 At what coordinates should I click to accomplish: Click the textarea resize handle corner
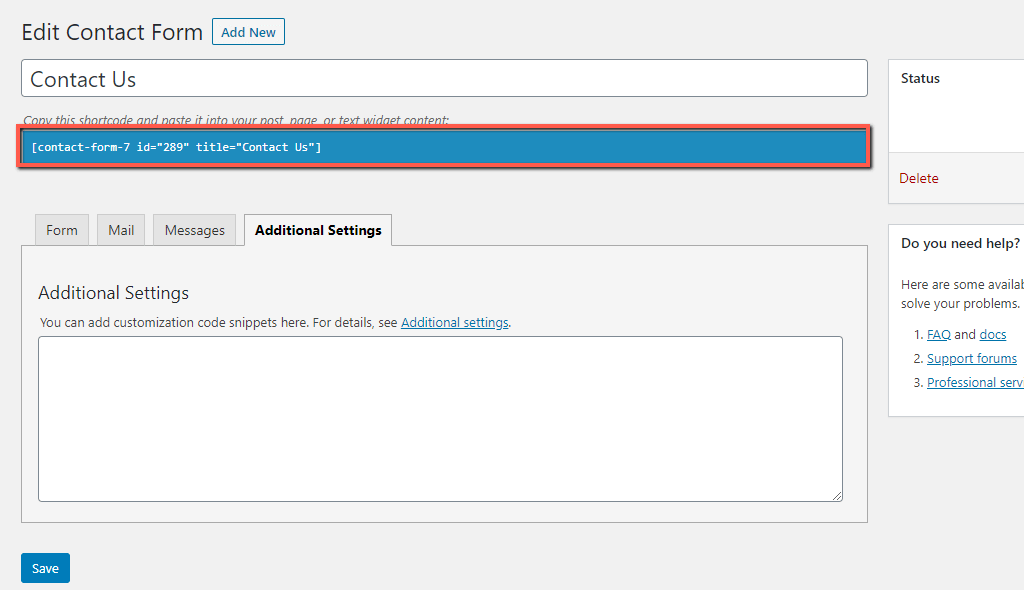click(x=837, y=496)
